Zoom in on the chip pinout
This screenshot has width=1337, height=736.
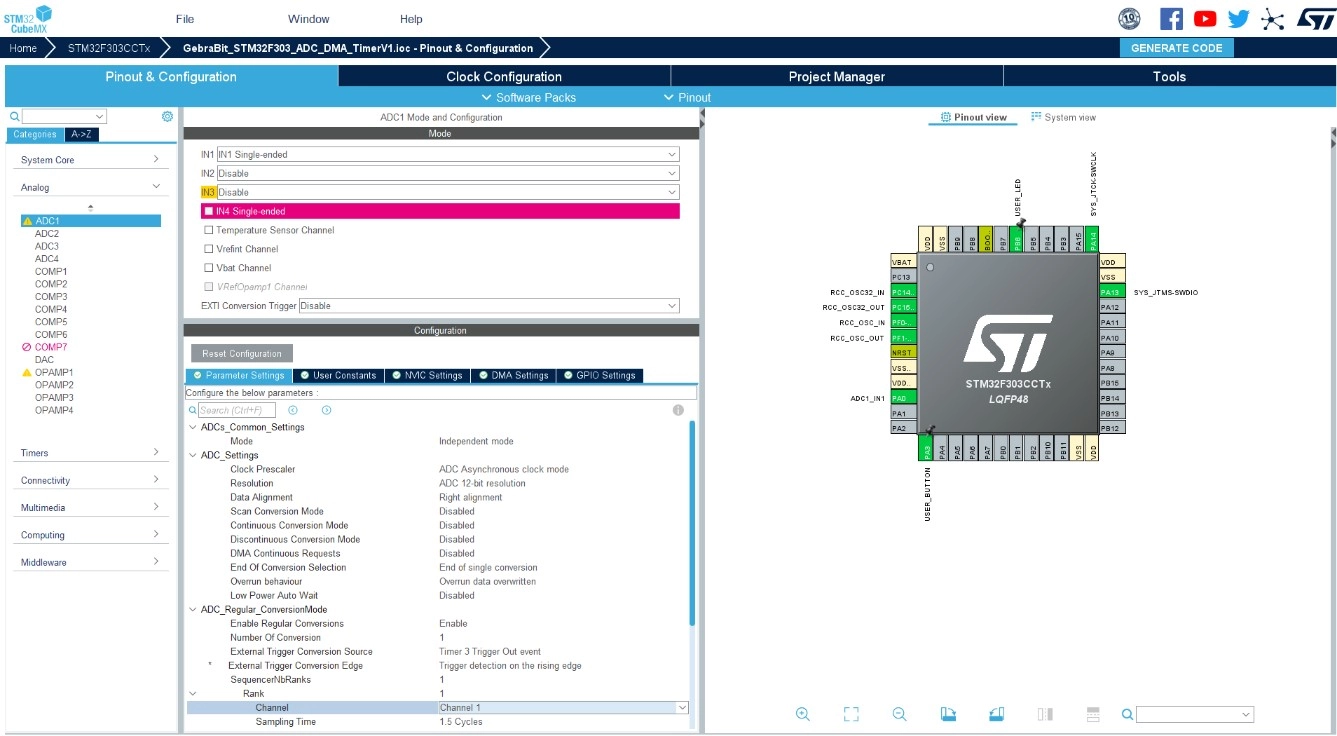802,714
